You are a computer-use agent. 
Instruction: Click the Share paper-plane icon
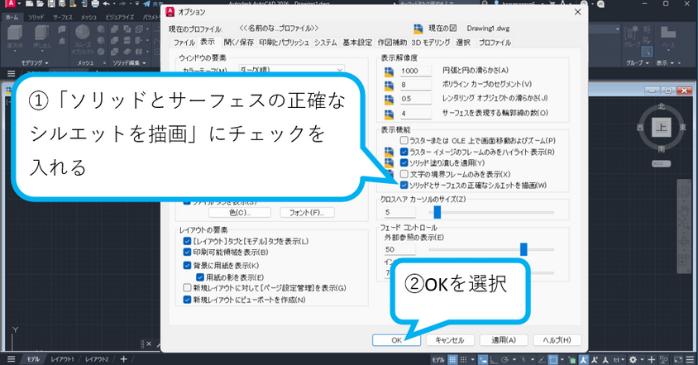click(x=146, y=4)
